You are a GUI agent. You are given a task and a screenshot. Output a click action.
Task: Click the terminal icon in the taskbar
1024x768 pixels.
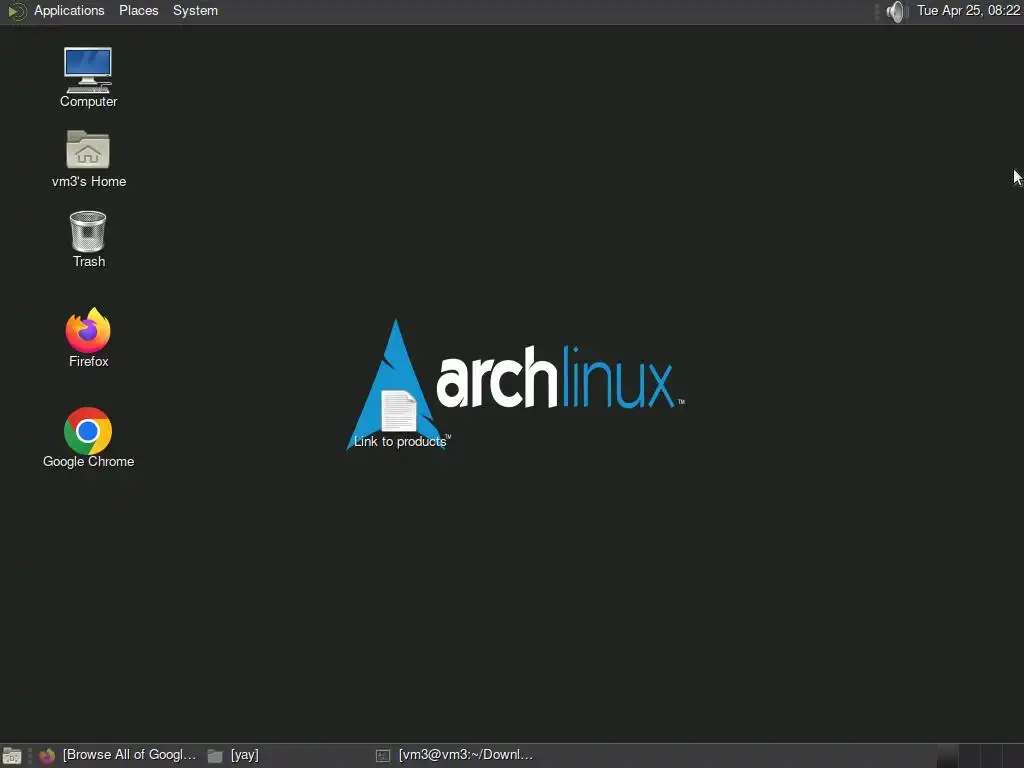coord(383,756)
